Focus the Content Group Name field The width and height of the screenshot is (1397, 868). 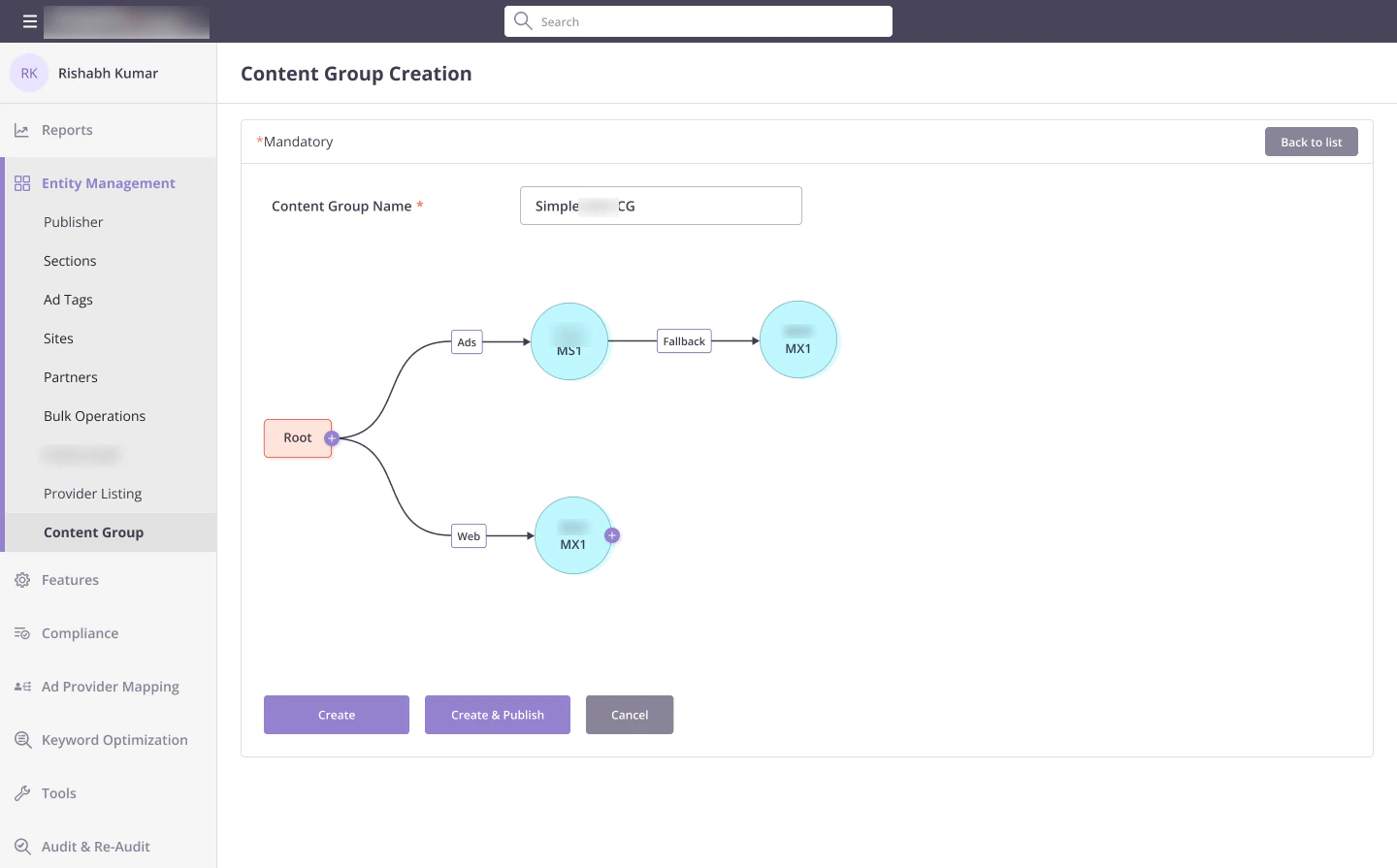tap(661, 206)
